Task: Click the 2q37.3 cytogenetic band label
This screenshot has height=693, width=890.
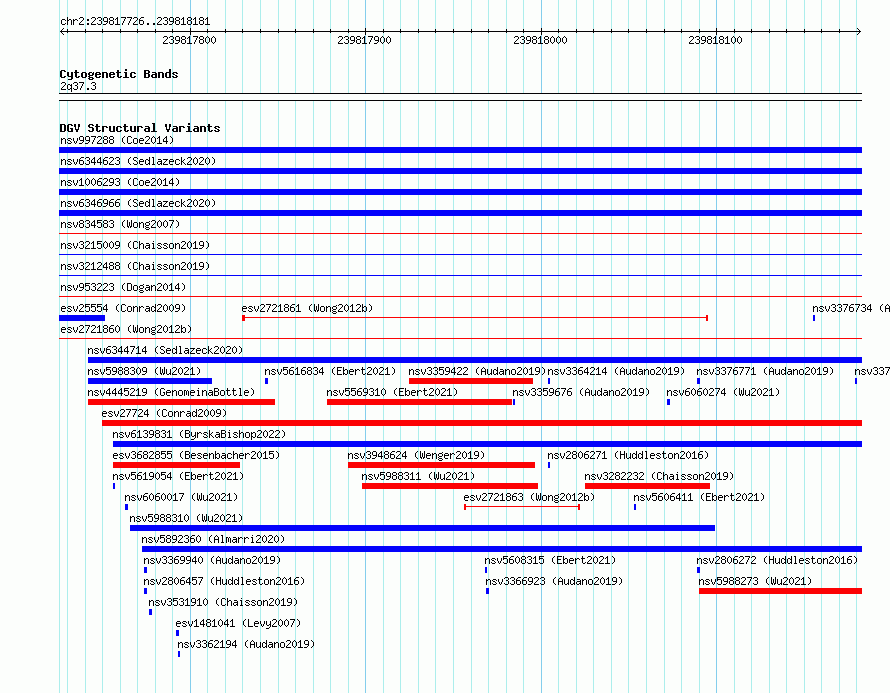Action: [78, 86]
